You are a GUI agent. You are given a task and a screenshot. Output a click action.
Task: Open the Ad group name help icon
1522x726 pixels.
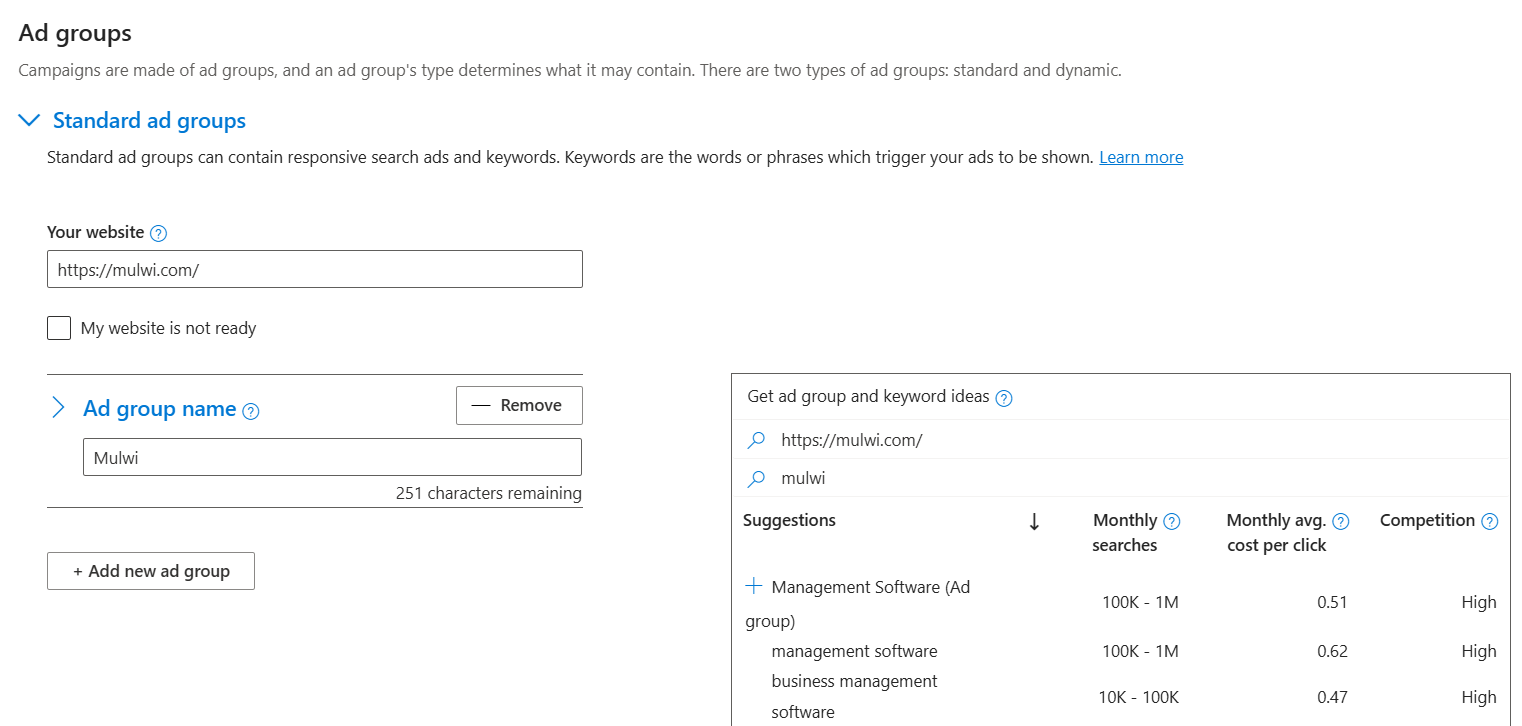click(x=251, y=411)
